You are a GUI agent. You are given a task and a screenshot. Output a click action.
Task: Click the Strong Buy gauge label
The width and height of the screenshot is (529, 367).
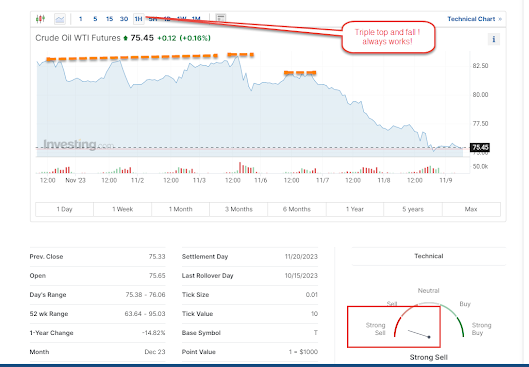481,329
